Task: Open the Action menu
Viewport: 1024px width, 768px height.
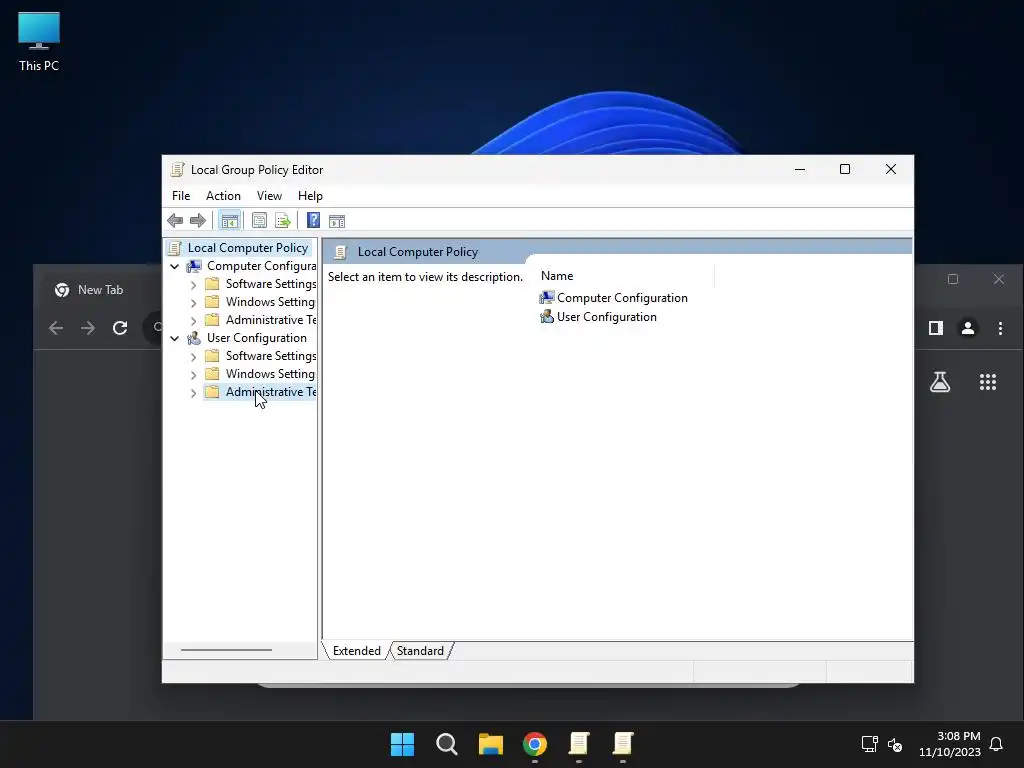Action: tap(223, 196)
